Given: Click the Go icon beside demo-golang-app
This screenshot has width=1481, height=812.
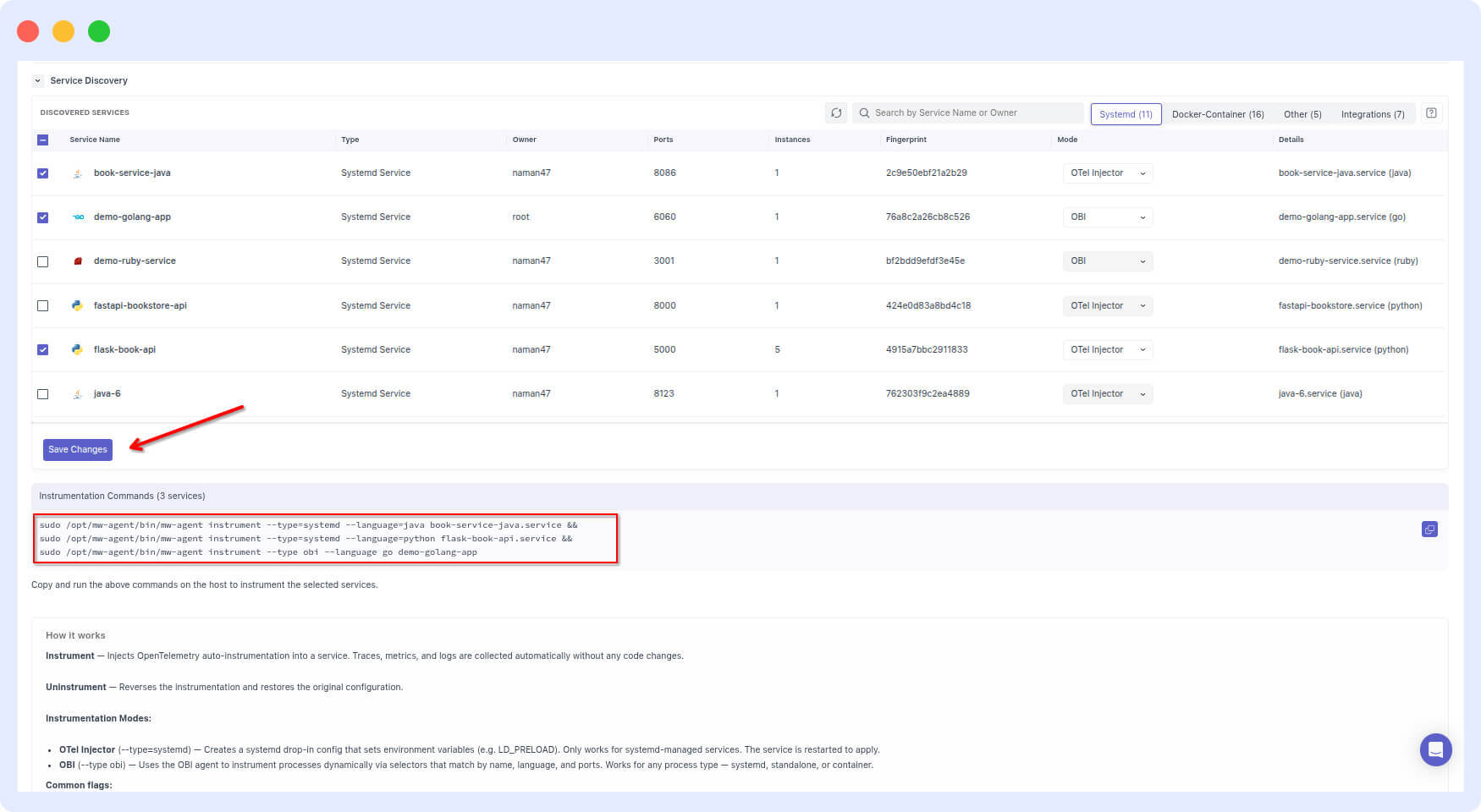Looking at the screenshot, I should (x=78, y=217).
